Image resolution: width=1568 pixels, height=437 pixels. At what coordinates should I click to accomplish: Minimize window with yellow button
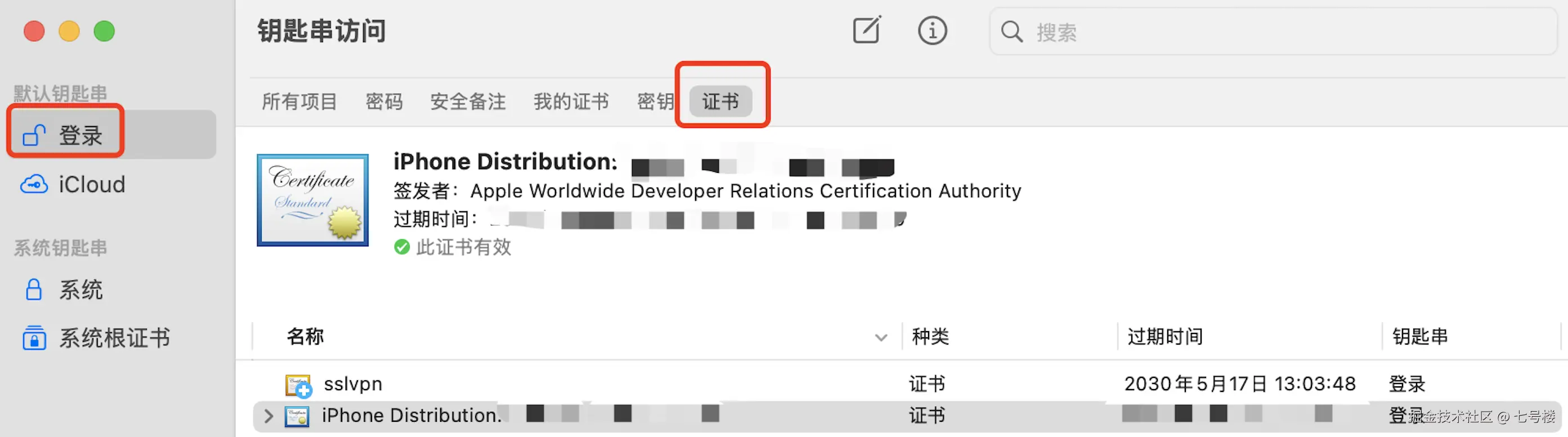[x=69, y=31]
